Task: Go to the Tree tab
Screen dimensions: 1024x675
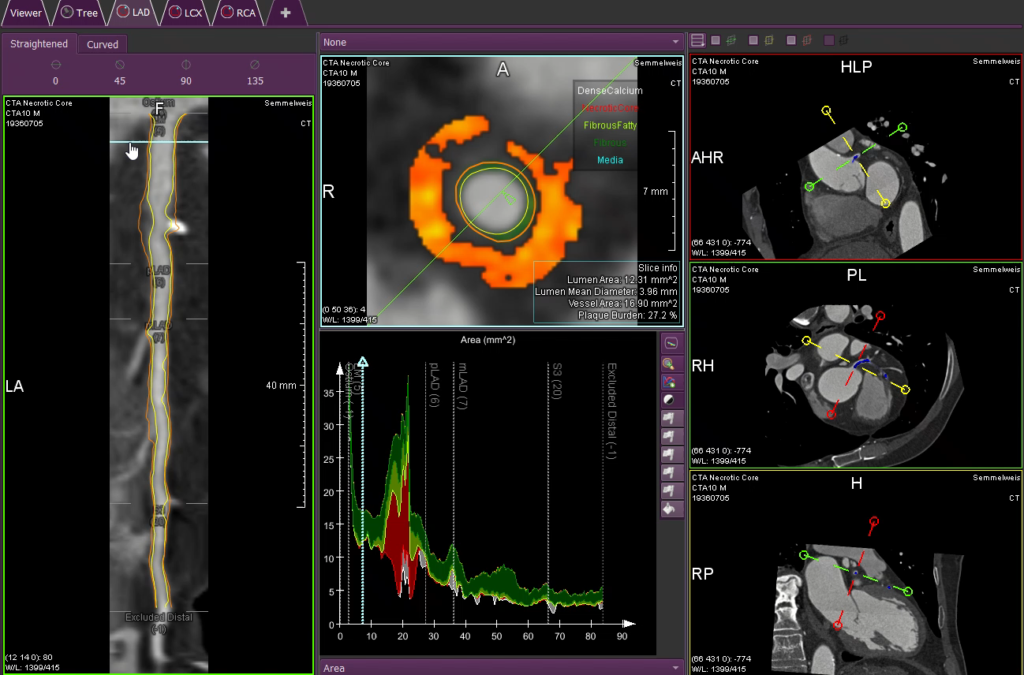Action: (79, 13)
